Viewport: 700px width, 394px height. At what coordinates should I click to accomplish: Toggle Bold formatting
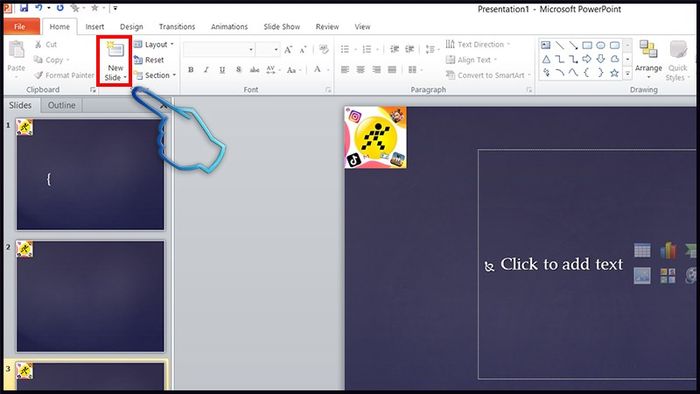pos(191,70)
